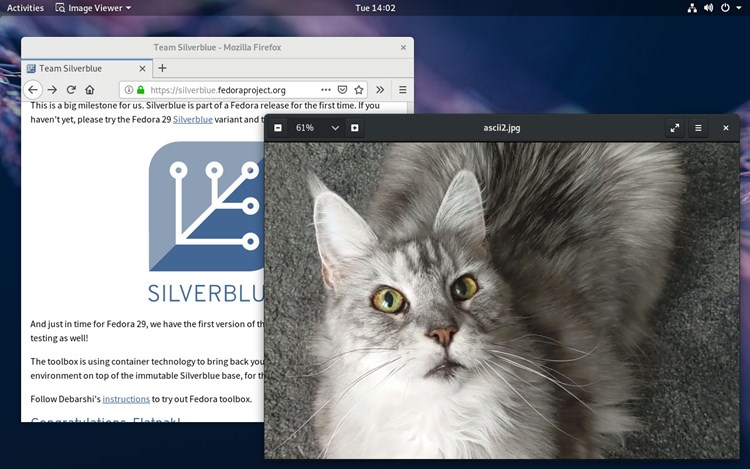Viewport: 750px width, 469px height.
Task: Follow the instructions link
Action: coord(126,399)
